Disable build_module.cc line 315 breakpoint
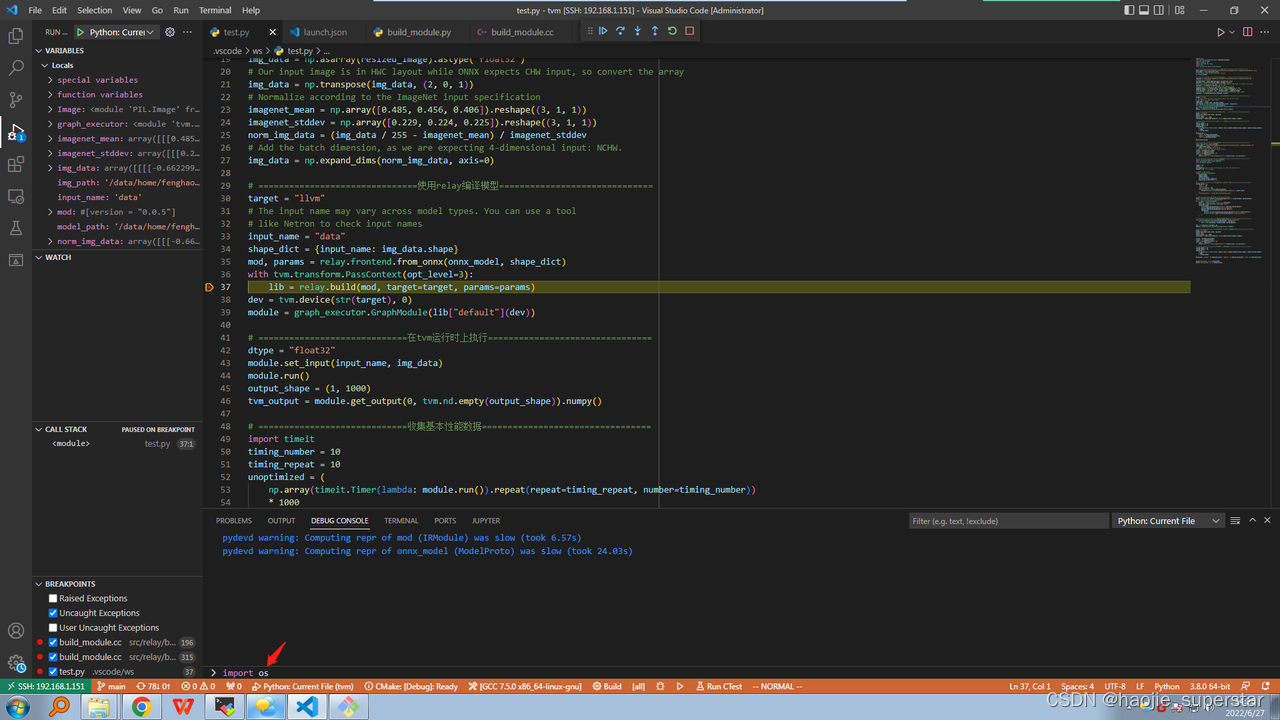The height and width of the screenshot is (720, 1280). point(53,657)
